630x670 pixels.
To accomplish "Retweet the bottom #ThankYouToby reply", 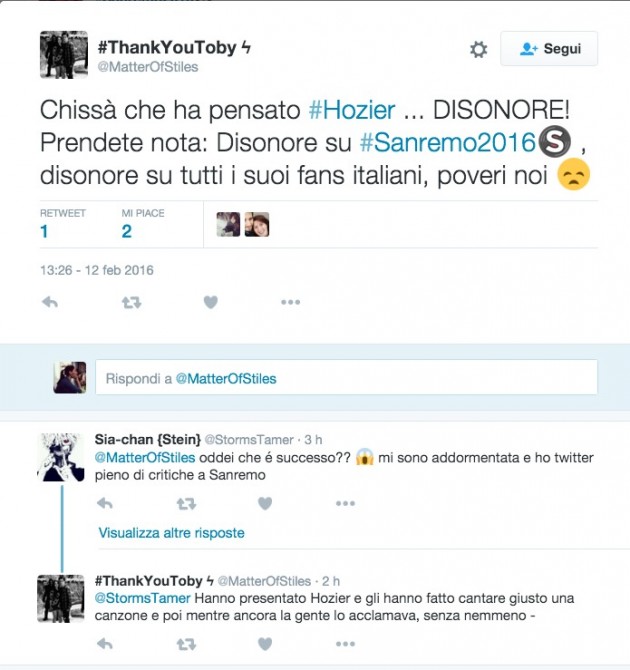I will pyautogui.click(x=186, y=644).
